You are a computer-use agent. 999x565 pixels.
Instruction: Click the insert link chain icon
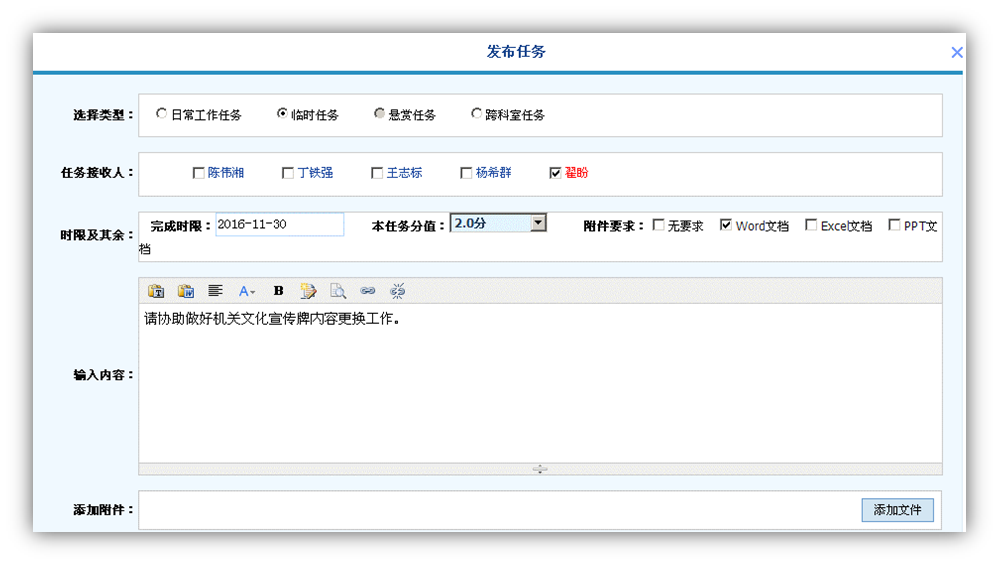pyautogui.click(x=368, y=291)
